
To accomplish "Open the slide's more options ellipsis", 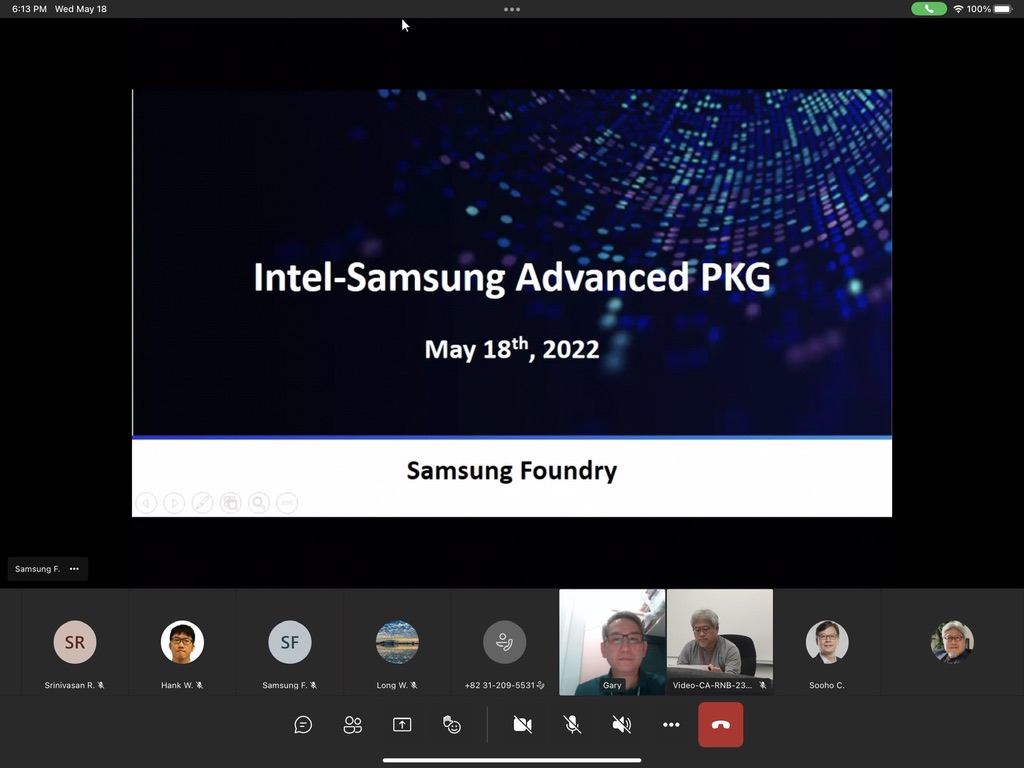I will click(287, 503).
